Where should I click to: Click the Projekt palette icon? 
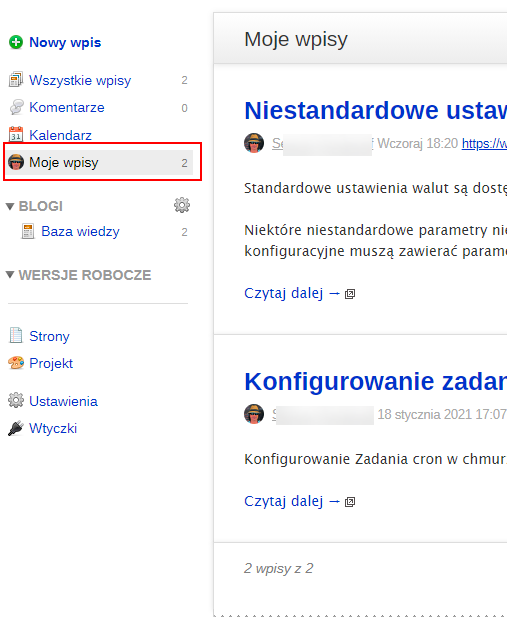click(16, 363)
